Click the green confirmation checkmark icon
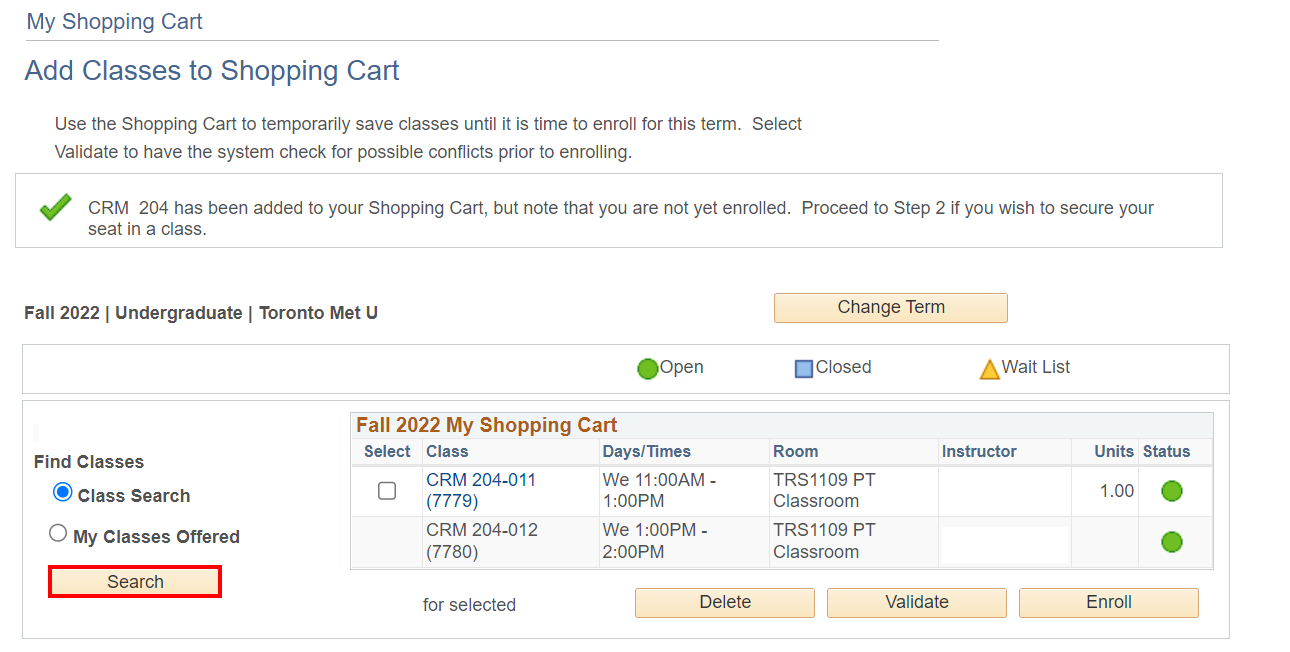Image resolution: width=1290 pixels, height=652 pixels. [55, 208]
